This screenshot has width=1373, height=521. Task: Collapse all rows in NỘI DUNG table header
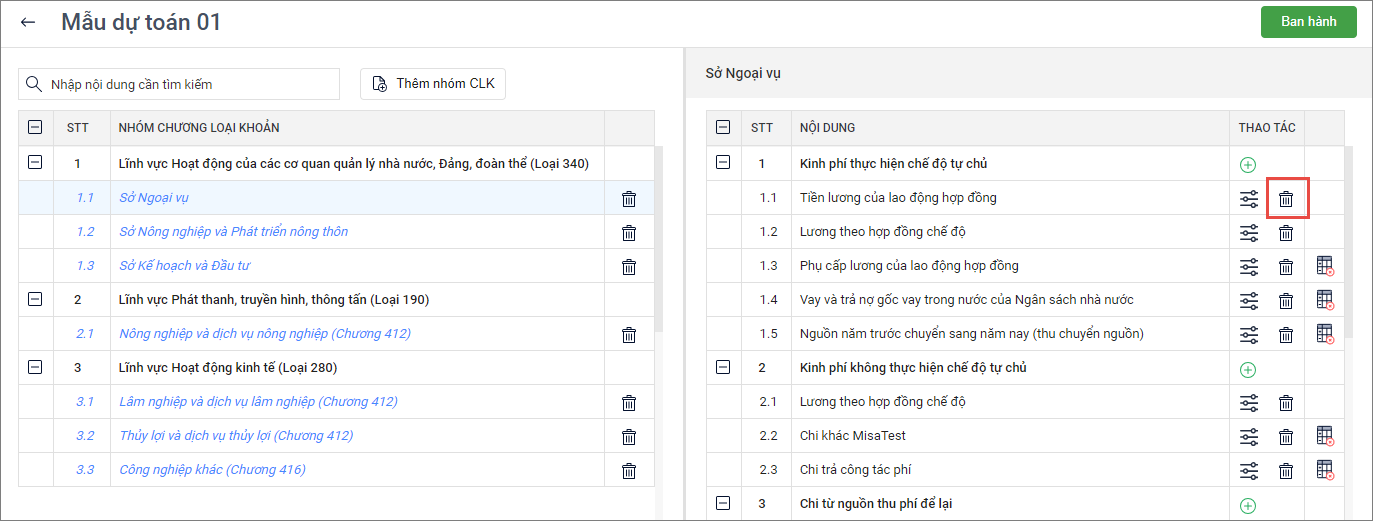pos(724,127)
